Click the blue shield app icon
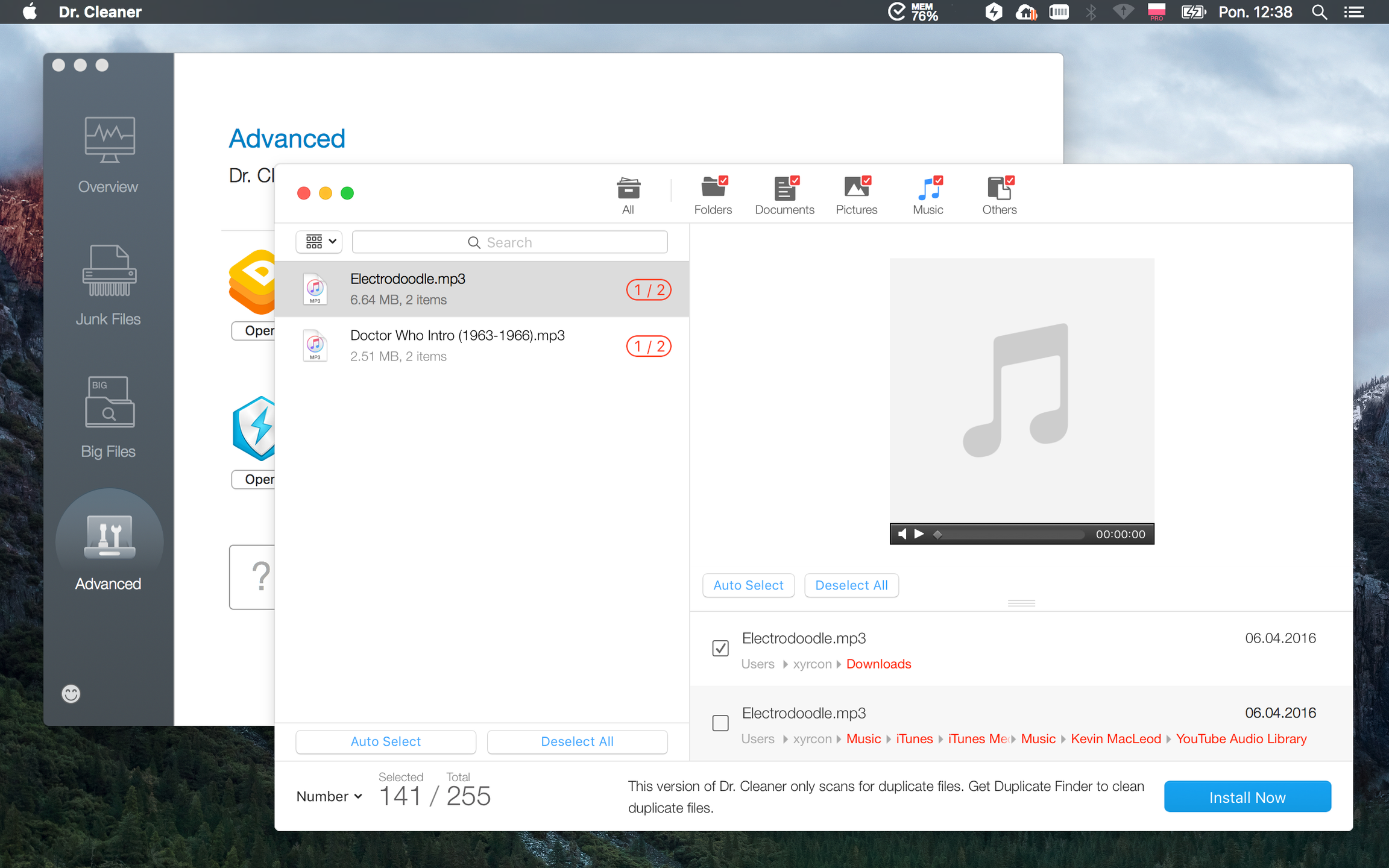The width and height of the screenshot is (1389, 868). pos(254,428)
